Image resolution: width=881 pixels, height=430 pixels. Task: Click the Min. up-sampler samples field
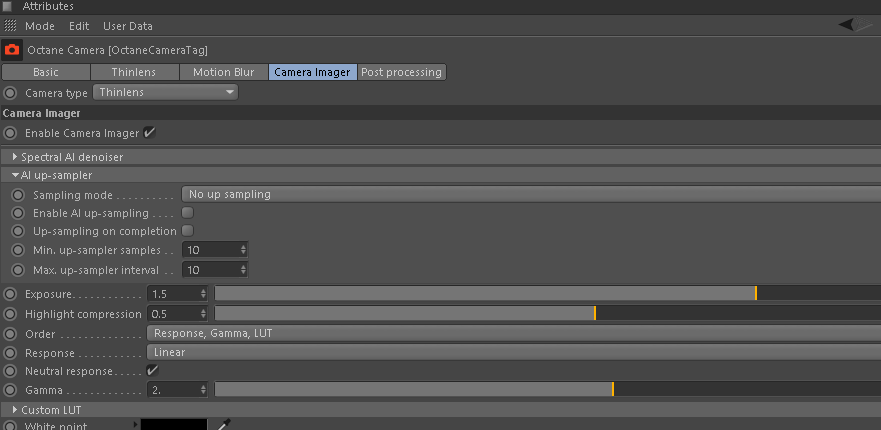point(208,250)
